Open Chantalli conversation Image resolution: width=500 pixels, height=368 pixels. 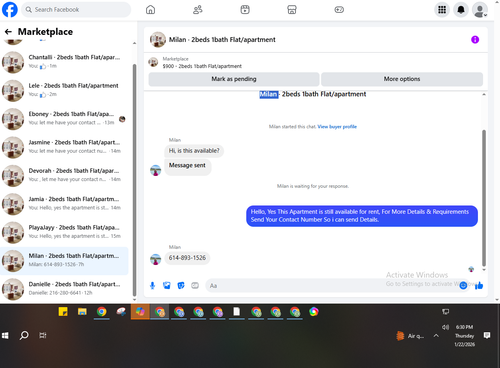(64, 62)
